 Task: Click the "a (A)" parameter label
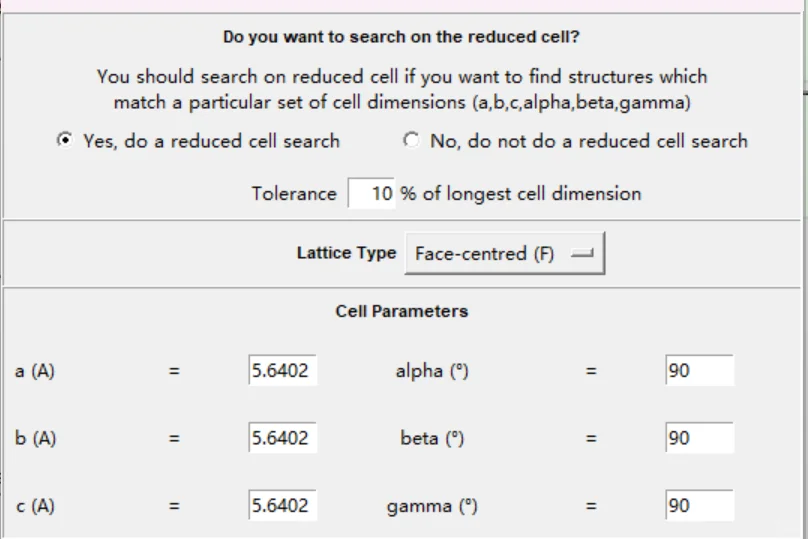tap(35, 371)
